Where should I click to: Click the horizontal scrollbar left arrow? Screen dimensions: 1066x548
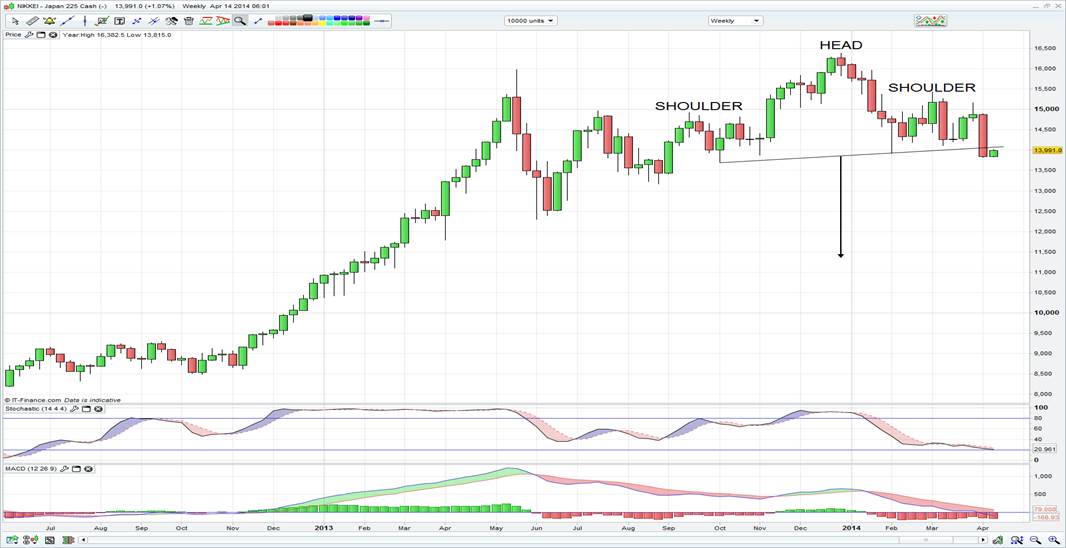pos(84,540)
